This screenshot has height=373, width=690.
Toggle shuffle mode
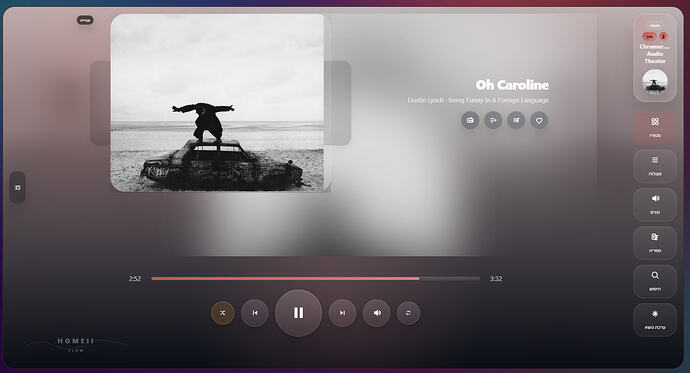tap(223, 313)
